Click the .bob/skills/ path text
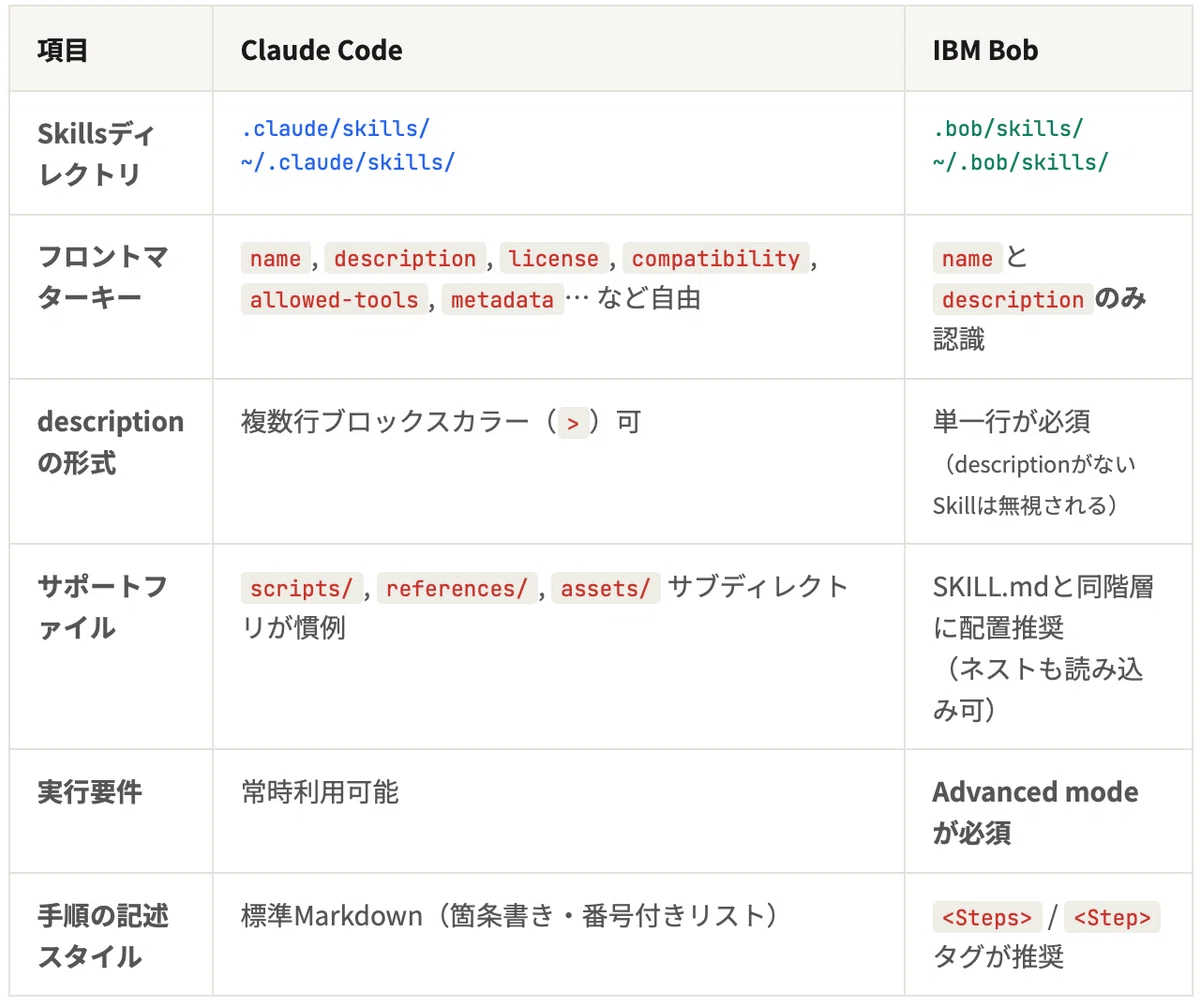1200x1007 pixels. click(x=1008, y=129)
